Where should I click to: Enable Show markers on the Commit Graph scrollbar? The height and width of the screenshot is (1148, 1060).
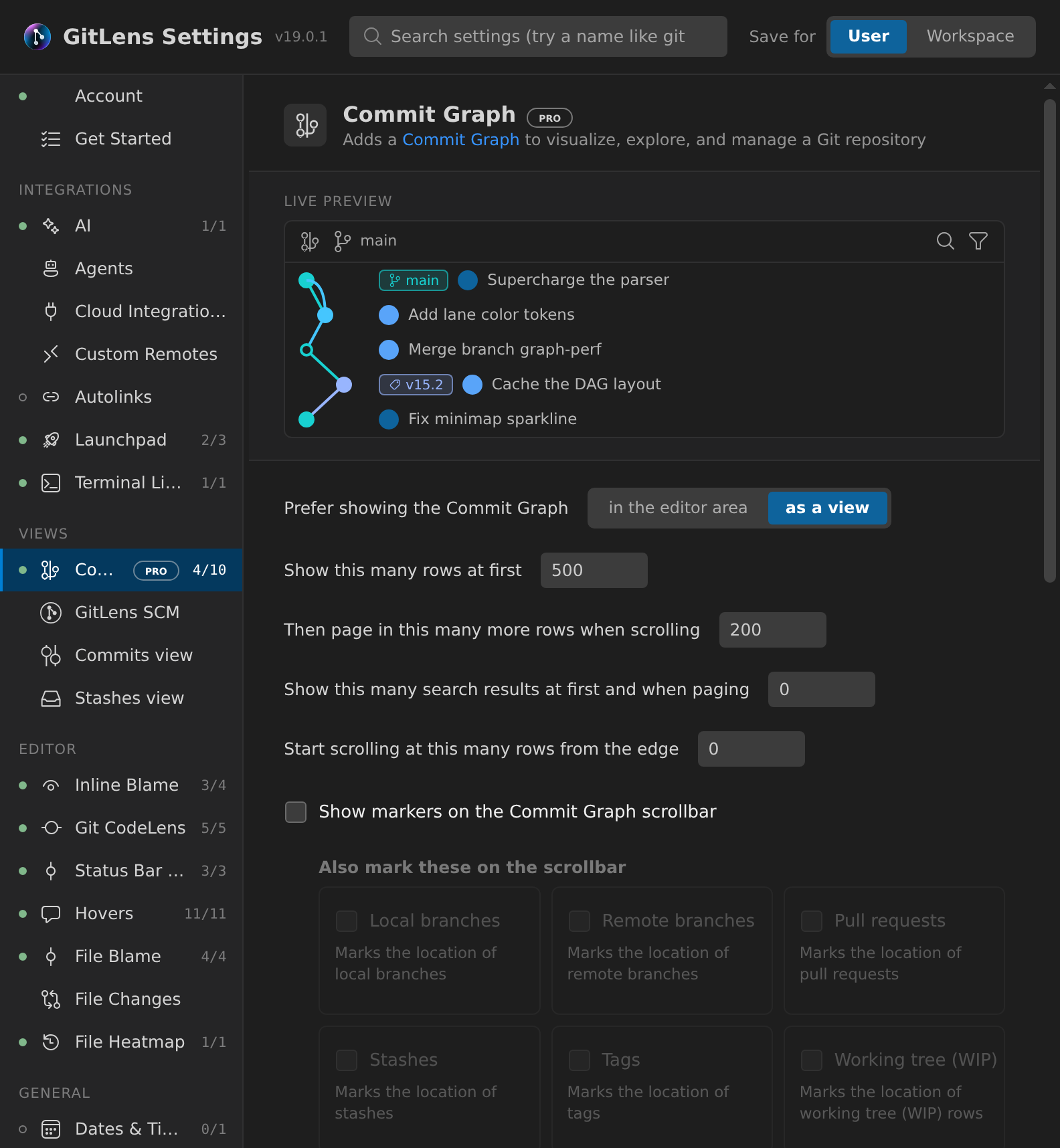tap(296, 812)
